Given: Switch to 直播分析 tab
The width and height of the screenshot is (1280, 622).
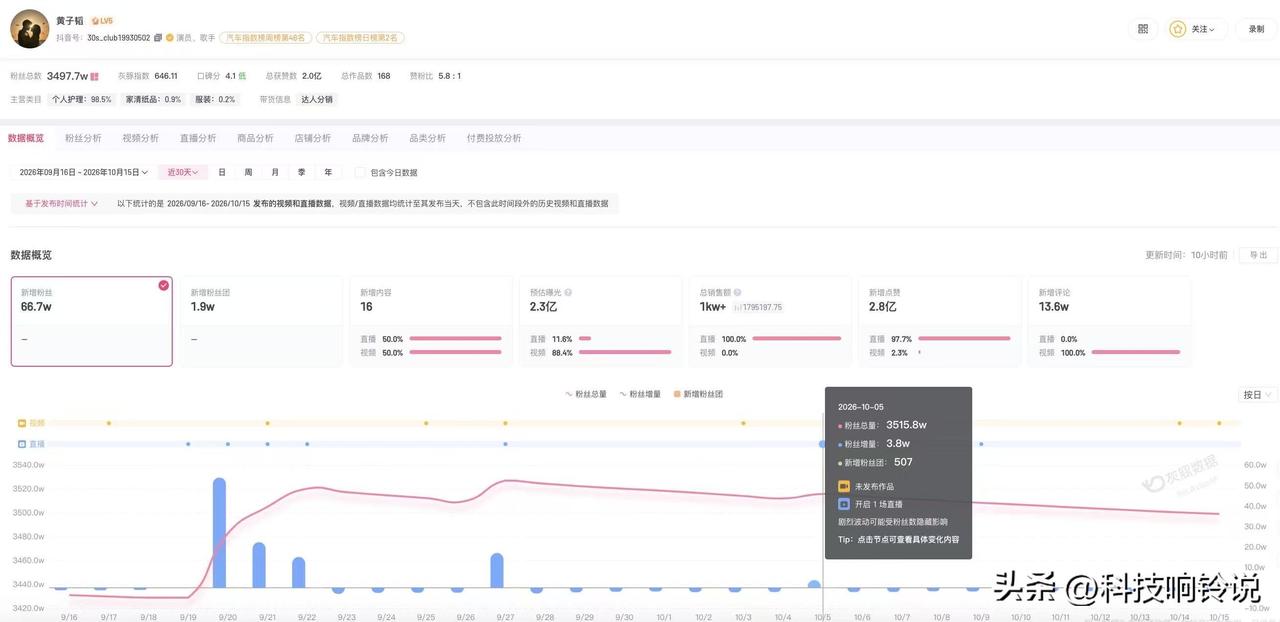Looking at the screenshot, I should [198, 138].
